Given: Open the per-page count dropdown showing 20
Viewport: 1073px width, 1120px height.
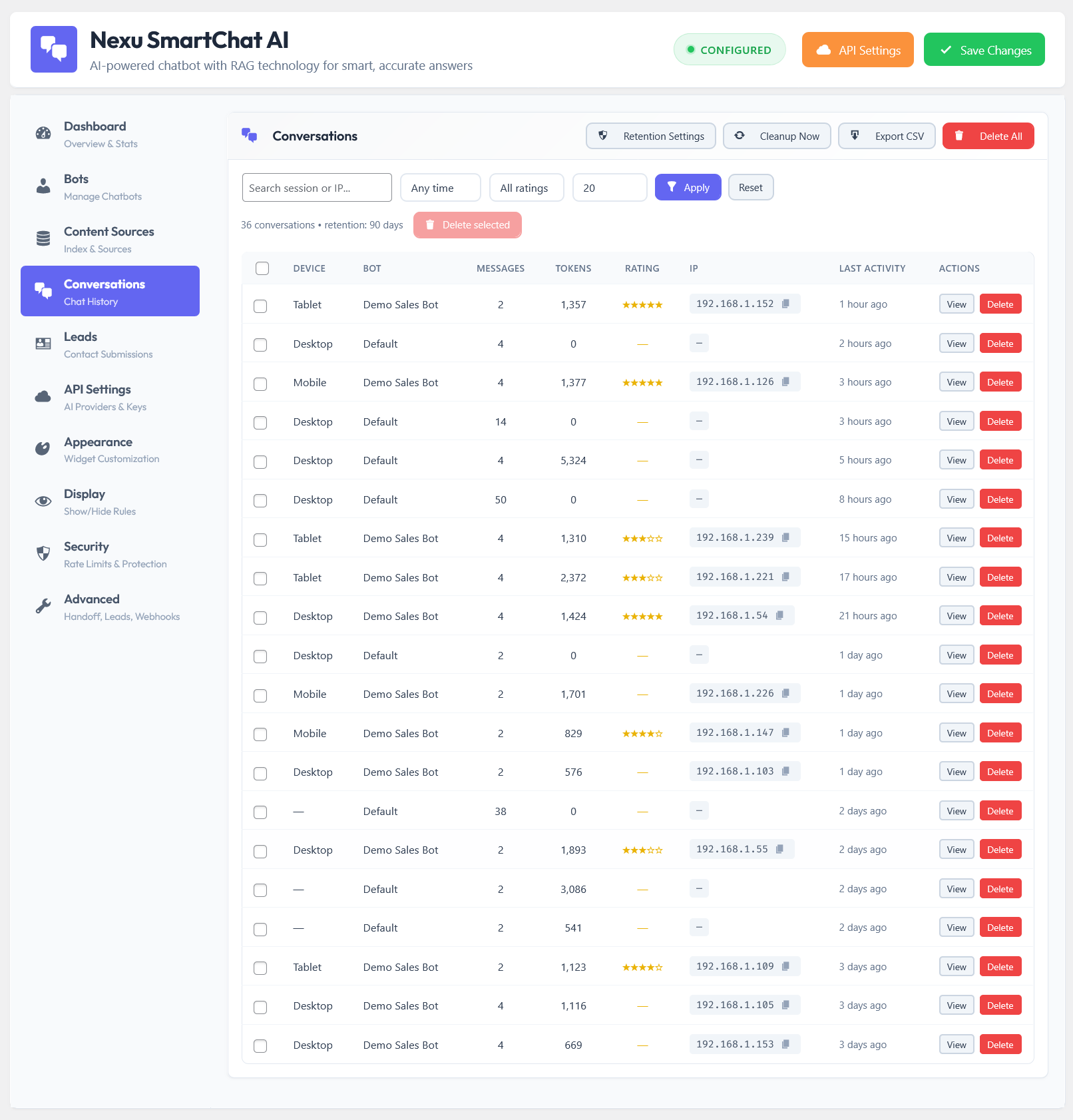Looking at the screenshot, I should [610, 188].
